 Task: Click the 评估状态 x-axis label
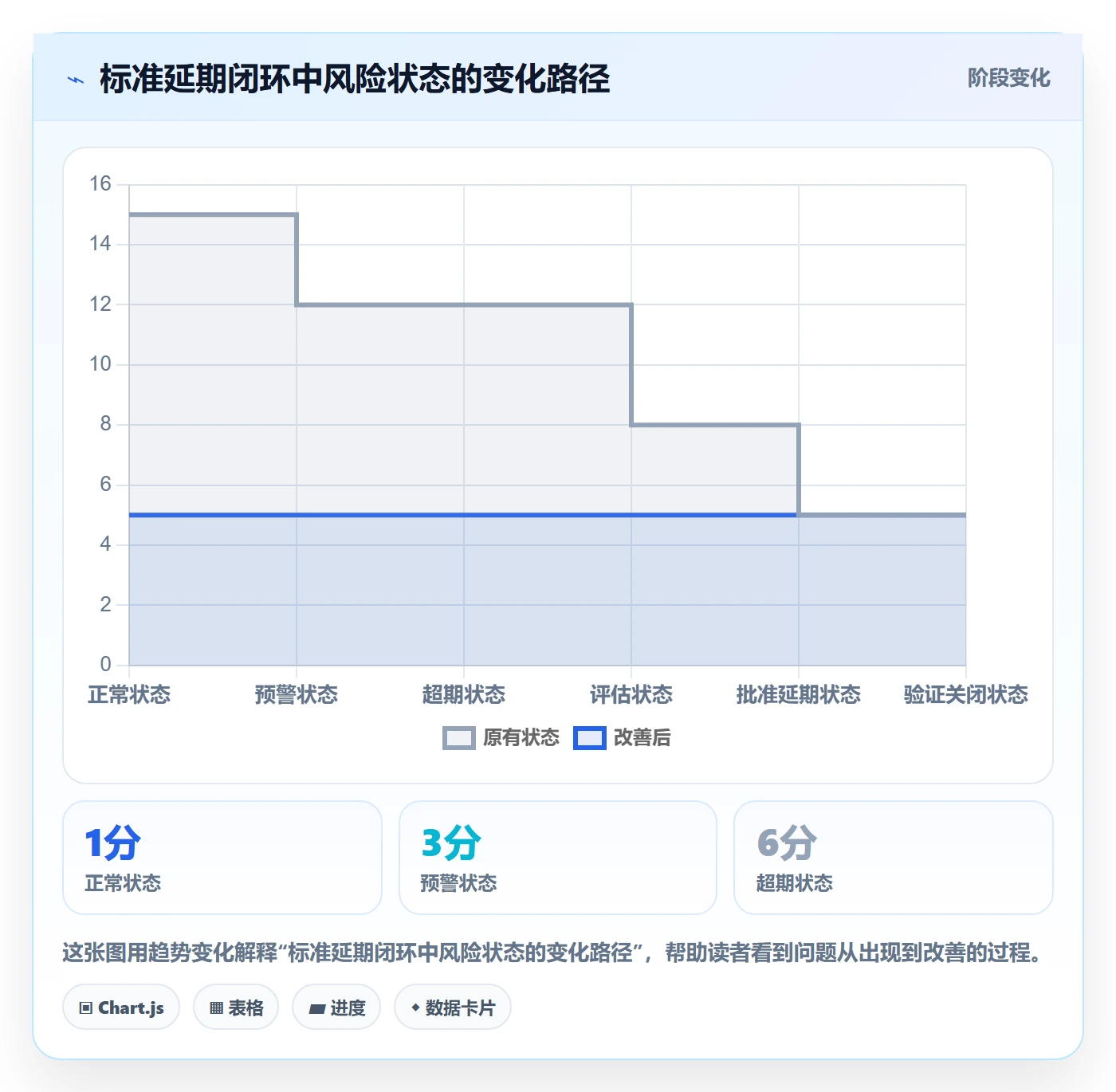pyautogui.click(x=631, y=694)
